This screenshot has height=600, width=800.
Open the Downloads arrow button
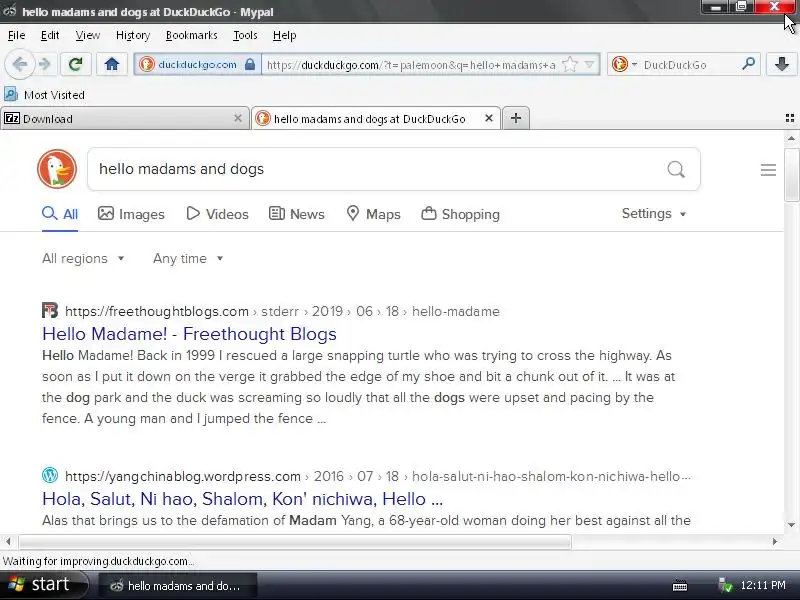click(781, 64)
